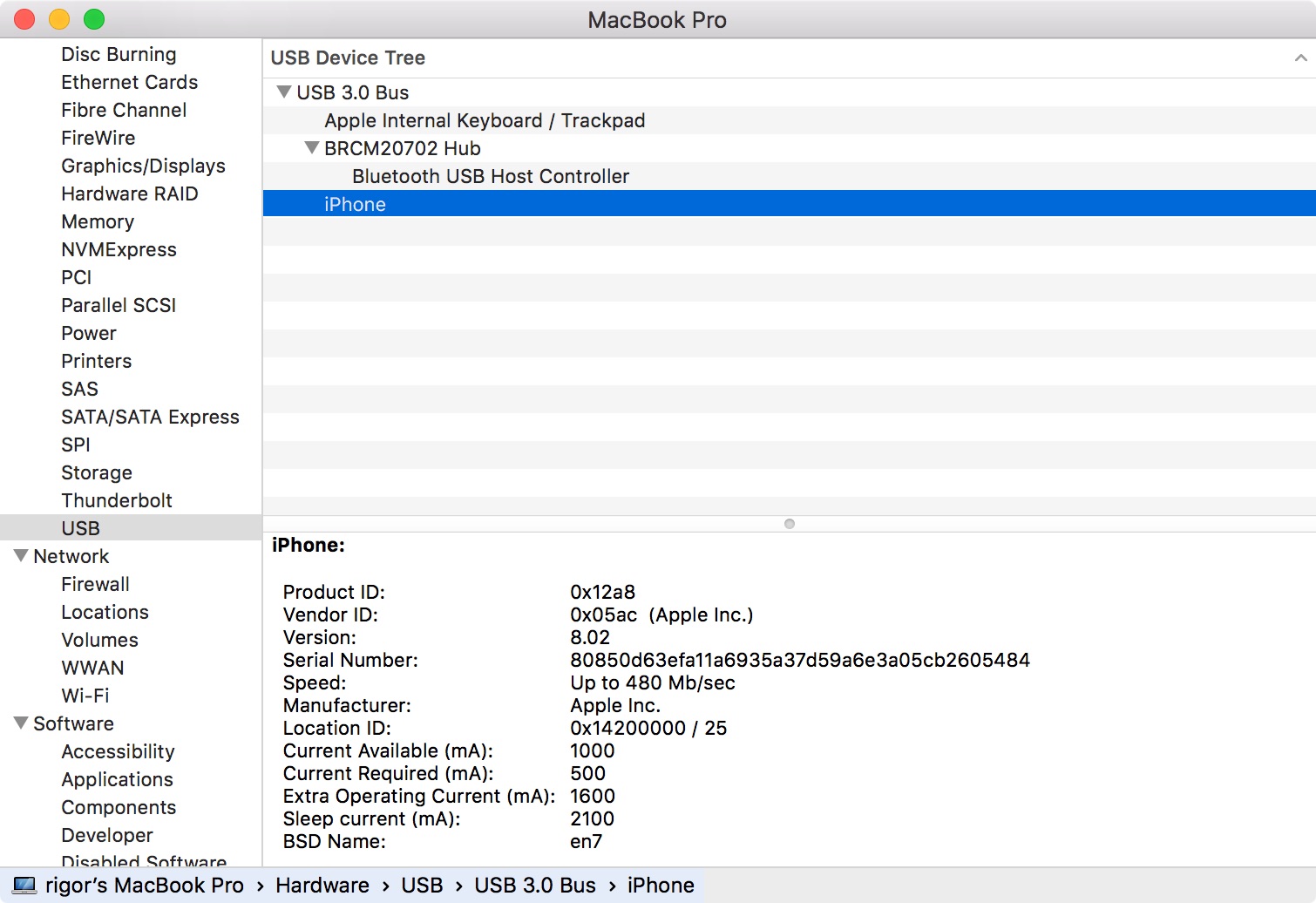
Task: Open Memory in the sidebar
Action: 98,221
